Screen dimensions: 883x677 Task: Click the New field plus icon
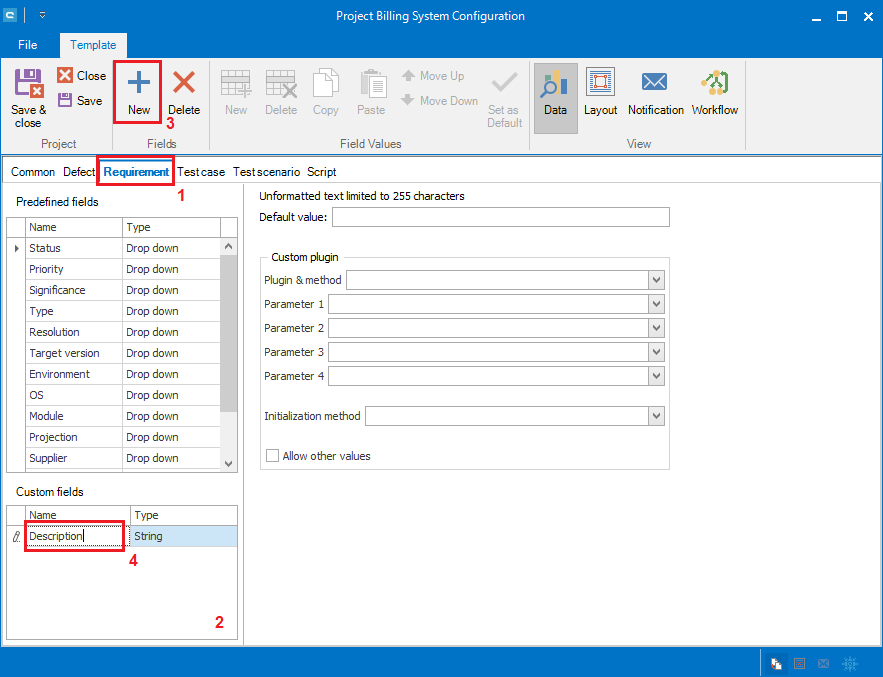click(139, 84)
